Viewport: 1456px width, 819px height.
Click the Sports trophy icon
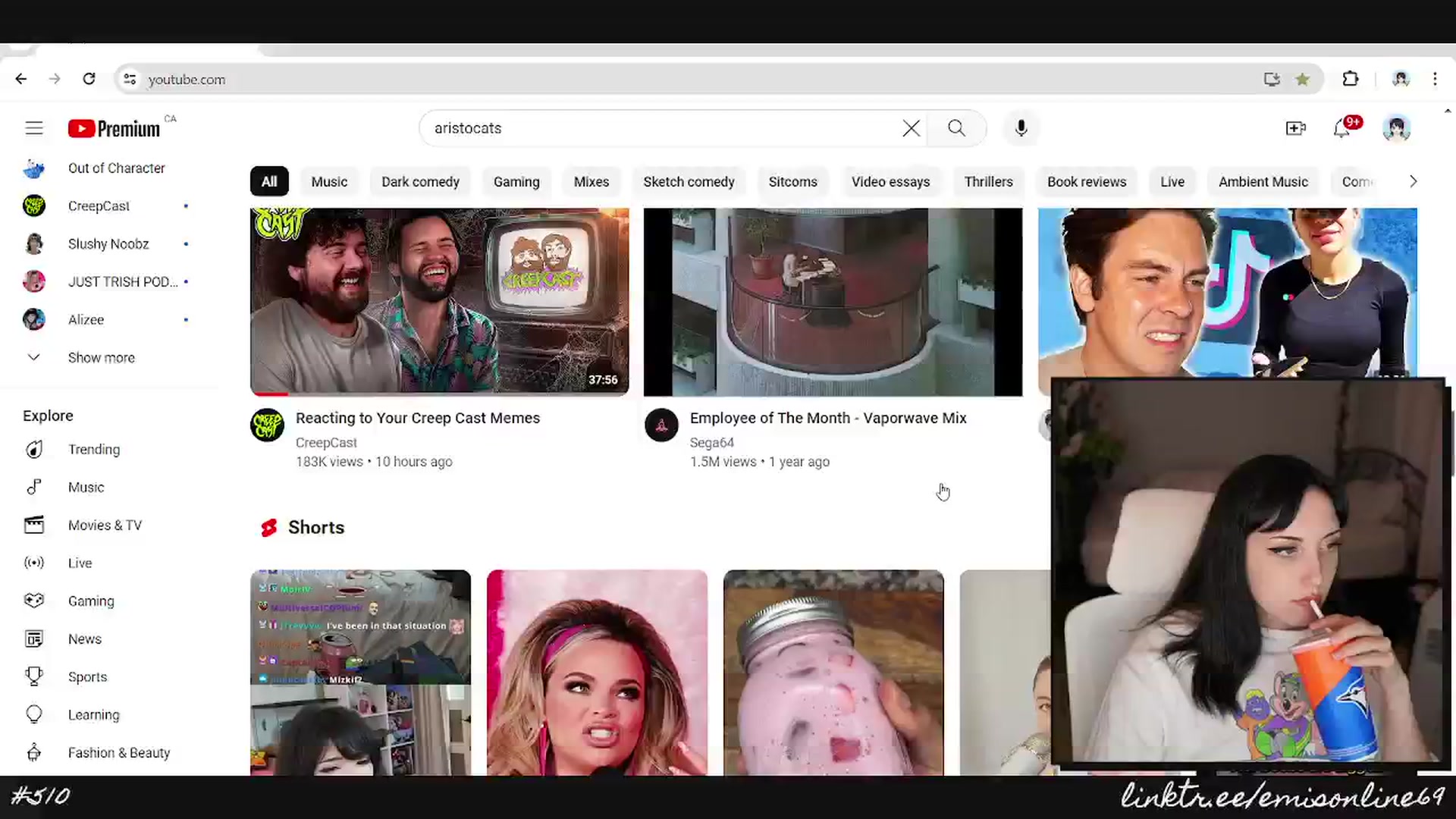click(x=34, y=676)
